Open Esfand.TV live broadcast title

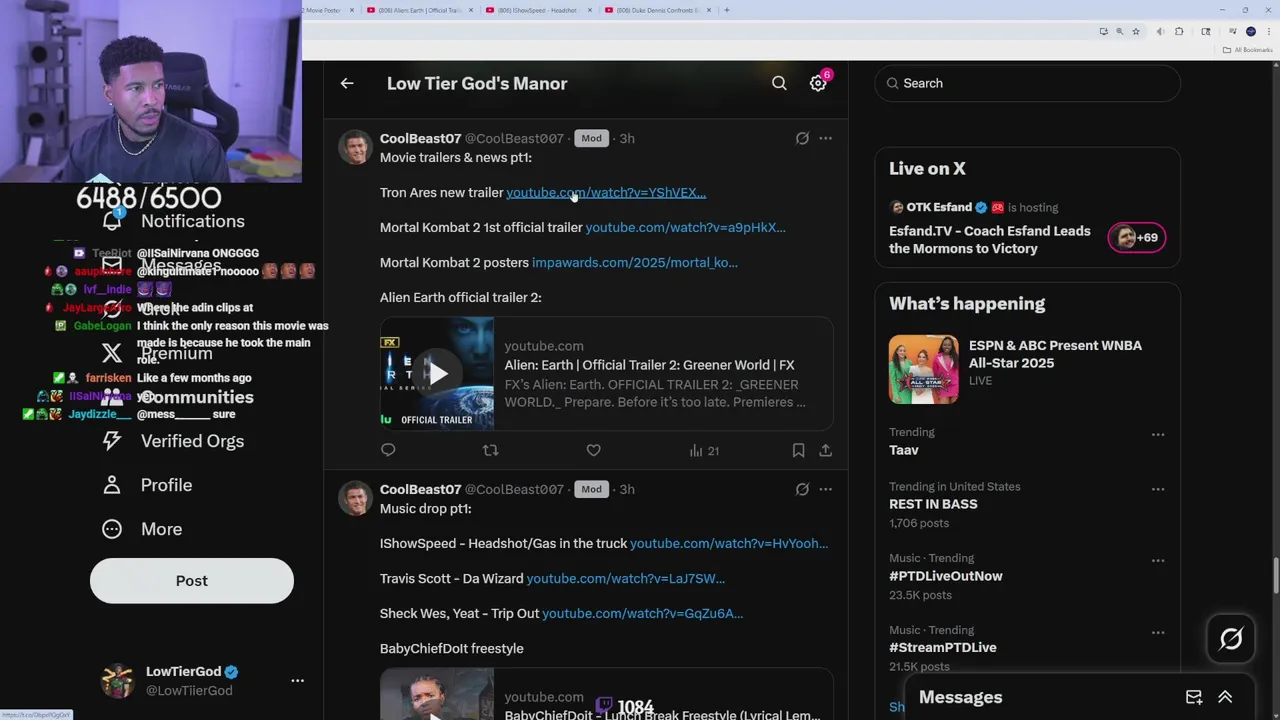tap(990, 239)
